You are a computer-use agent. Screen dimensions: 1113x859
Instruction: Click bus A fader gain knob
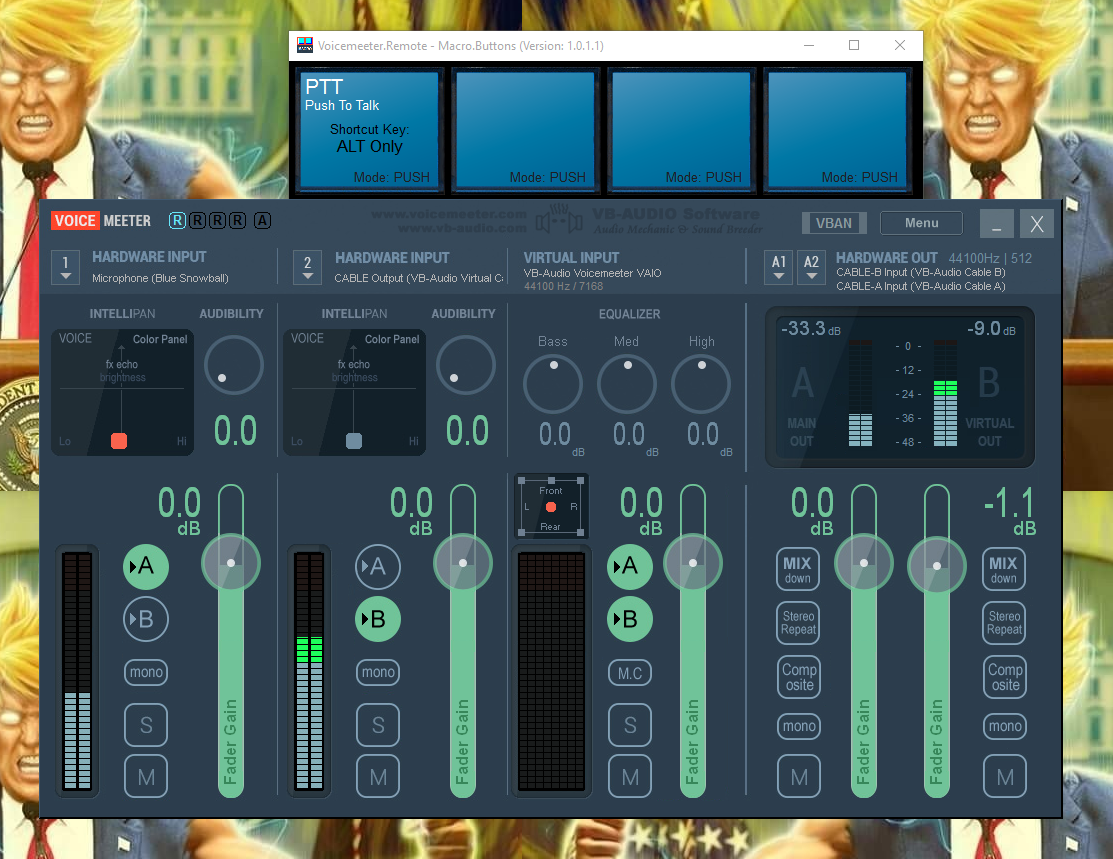[864, 563]
